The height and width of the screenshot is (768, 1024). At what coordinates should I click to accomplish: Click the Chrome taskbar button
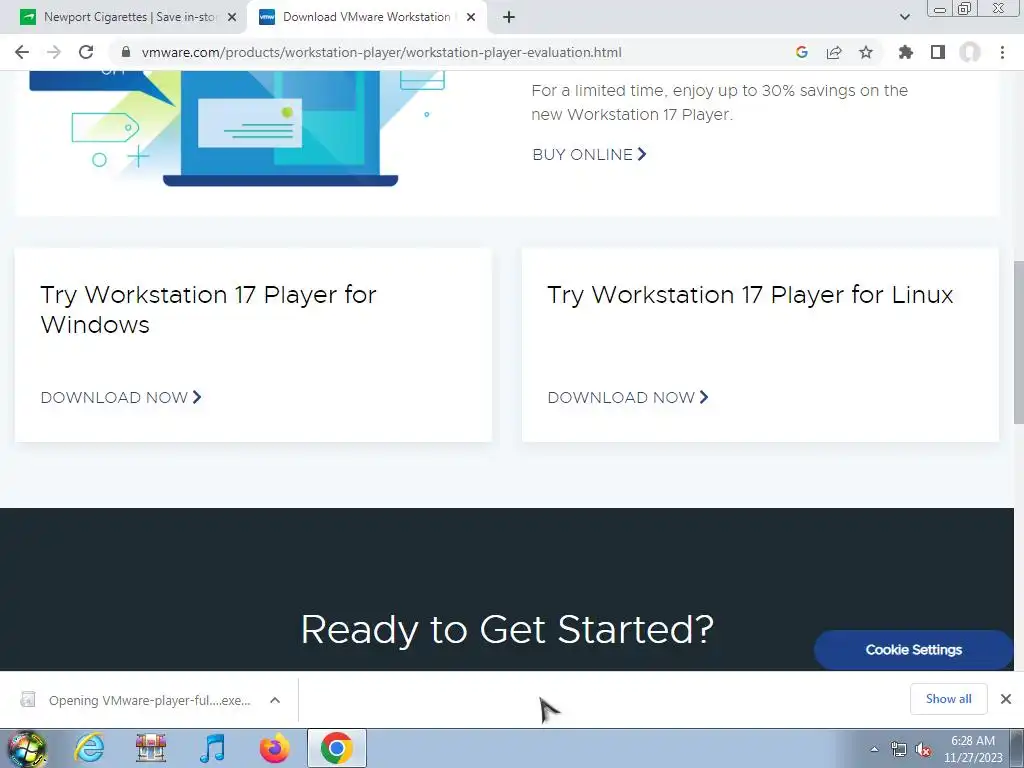click(x=336, y=748)
